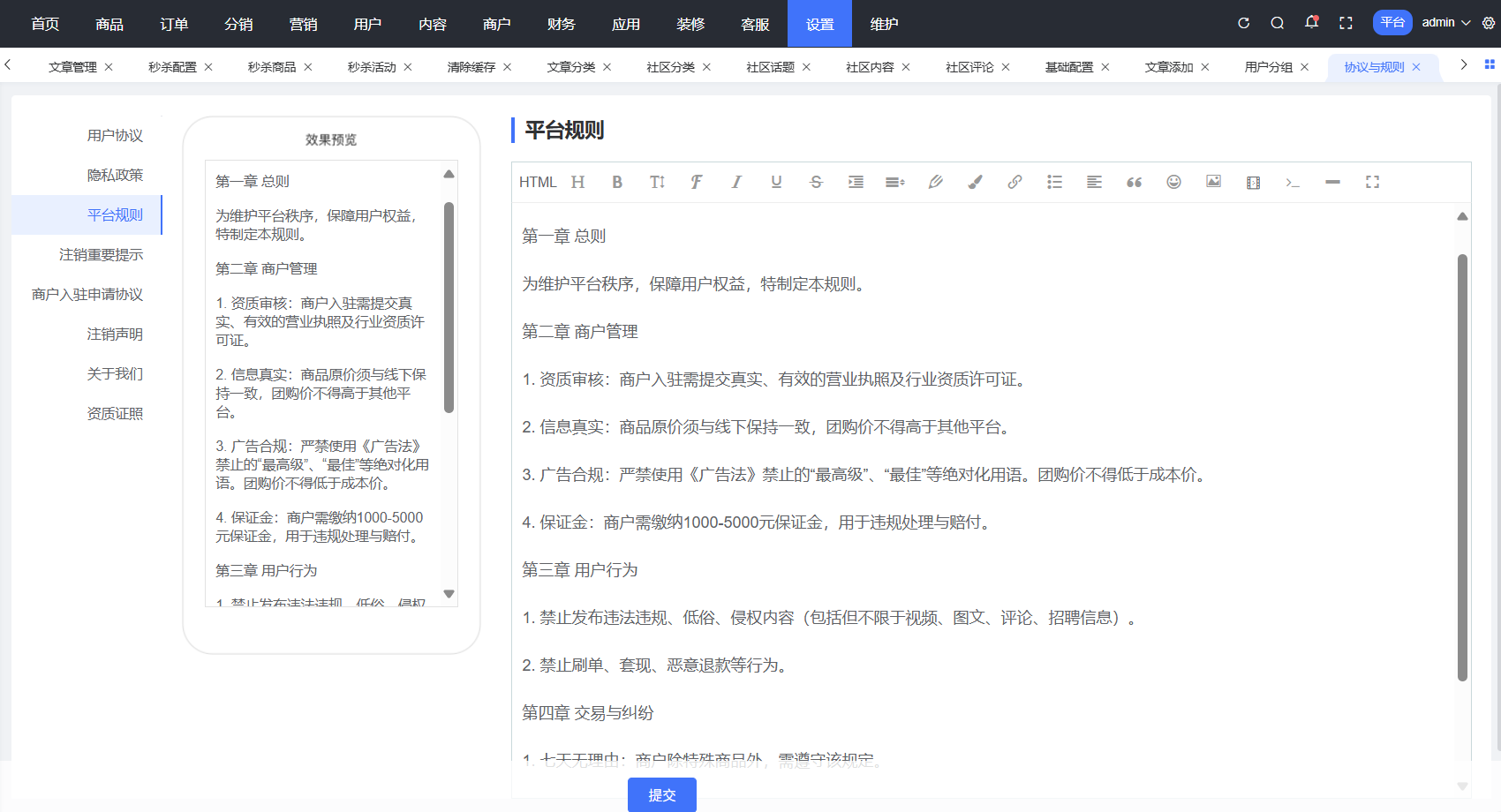This screenshot has width=1501, height=812.
Task: Pick the background color brush tool
Action: point(975,182)
